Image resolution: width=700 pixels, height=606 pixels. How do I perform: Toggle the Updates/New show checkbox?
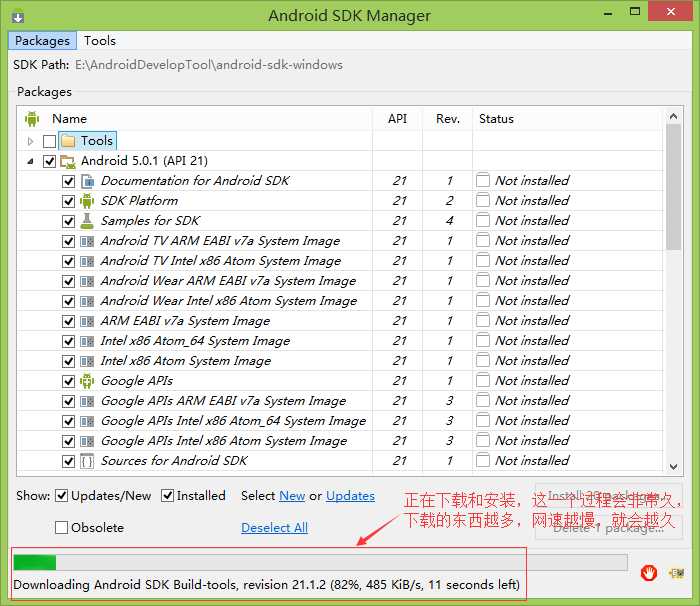click(62, 496)
